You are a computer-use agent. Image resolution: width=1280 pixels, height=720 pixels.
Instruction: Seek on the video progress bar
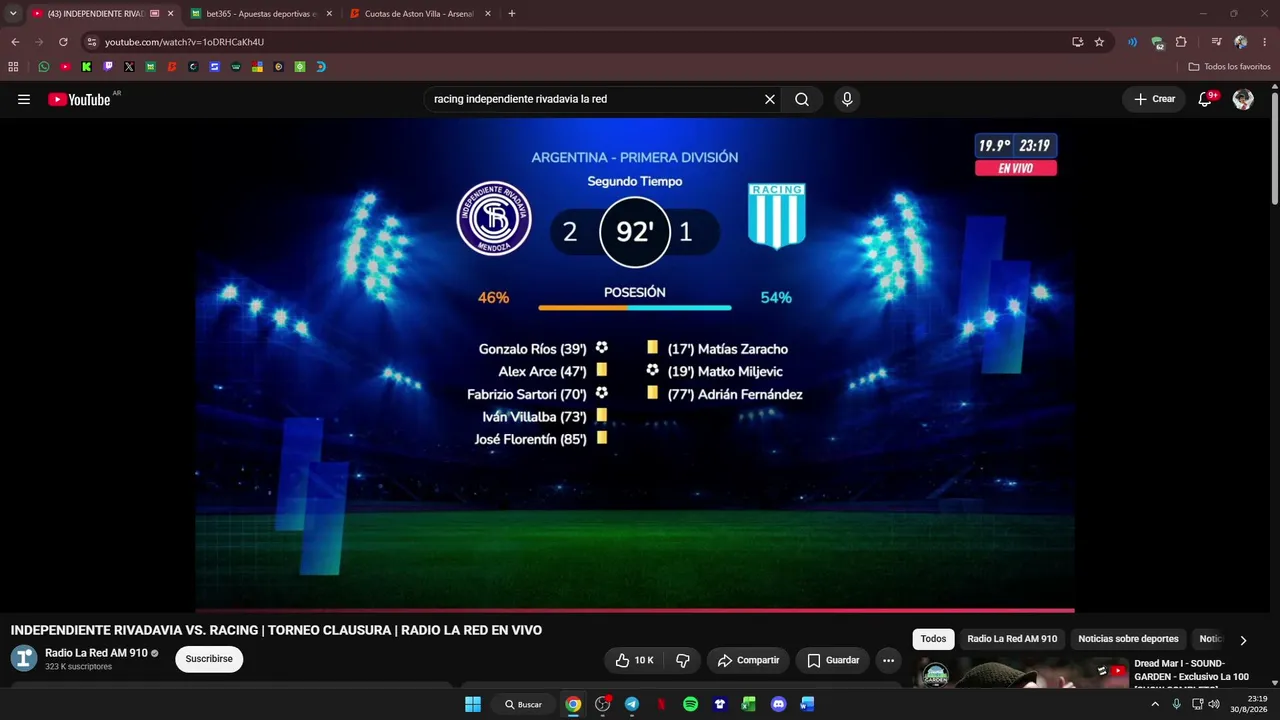(x=635, y=610)
